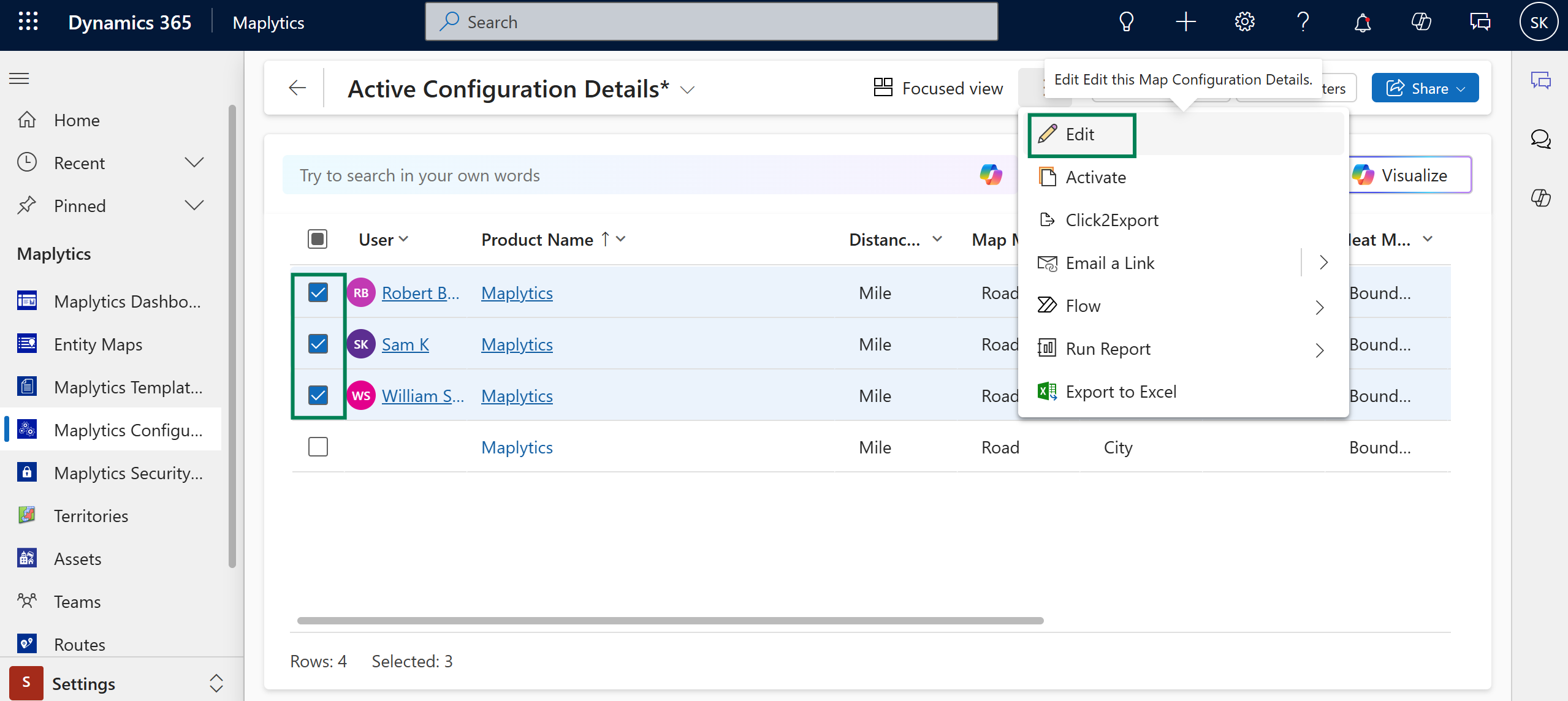The height and width of the screenshot is (701, 1568).
Task: Open the Product Name column dropdown
Action: pos(621,239)
